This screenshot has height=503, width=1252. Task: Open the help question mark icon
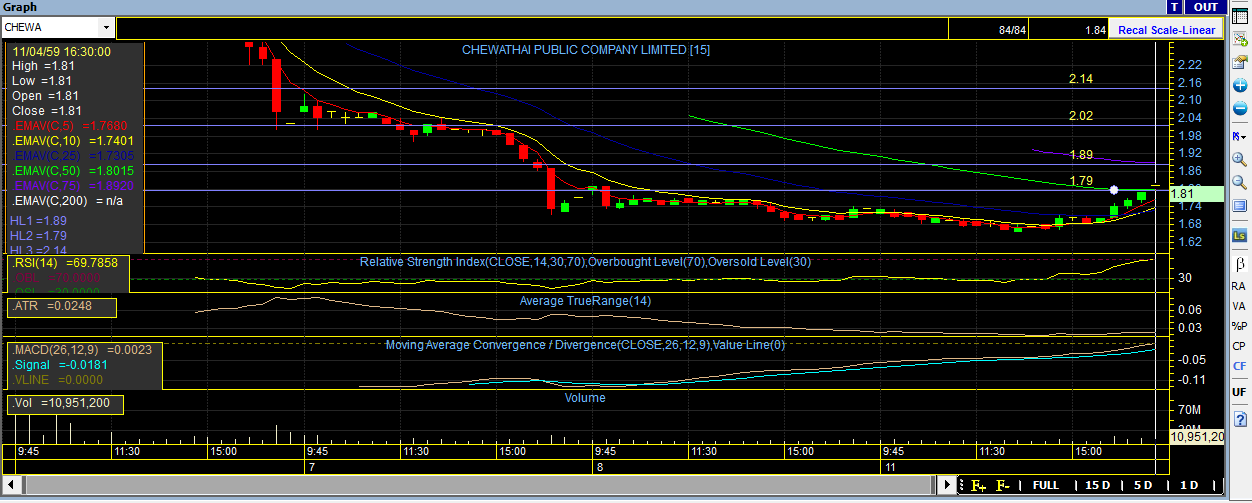pos(1239,417)
